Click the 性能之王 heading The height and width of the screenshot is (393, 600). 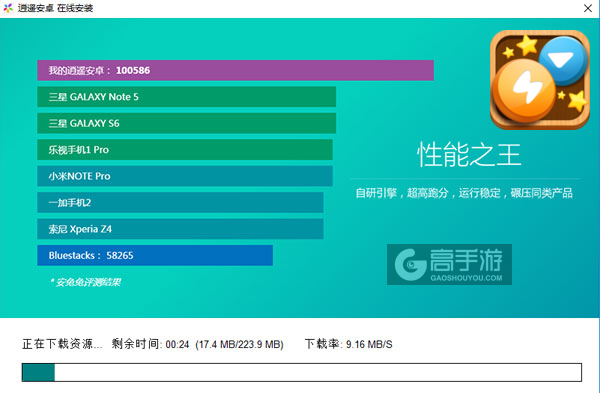pyautogui.click(x=469, y=155)
